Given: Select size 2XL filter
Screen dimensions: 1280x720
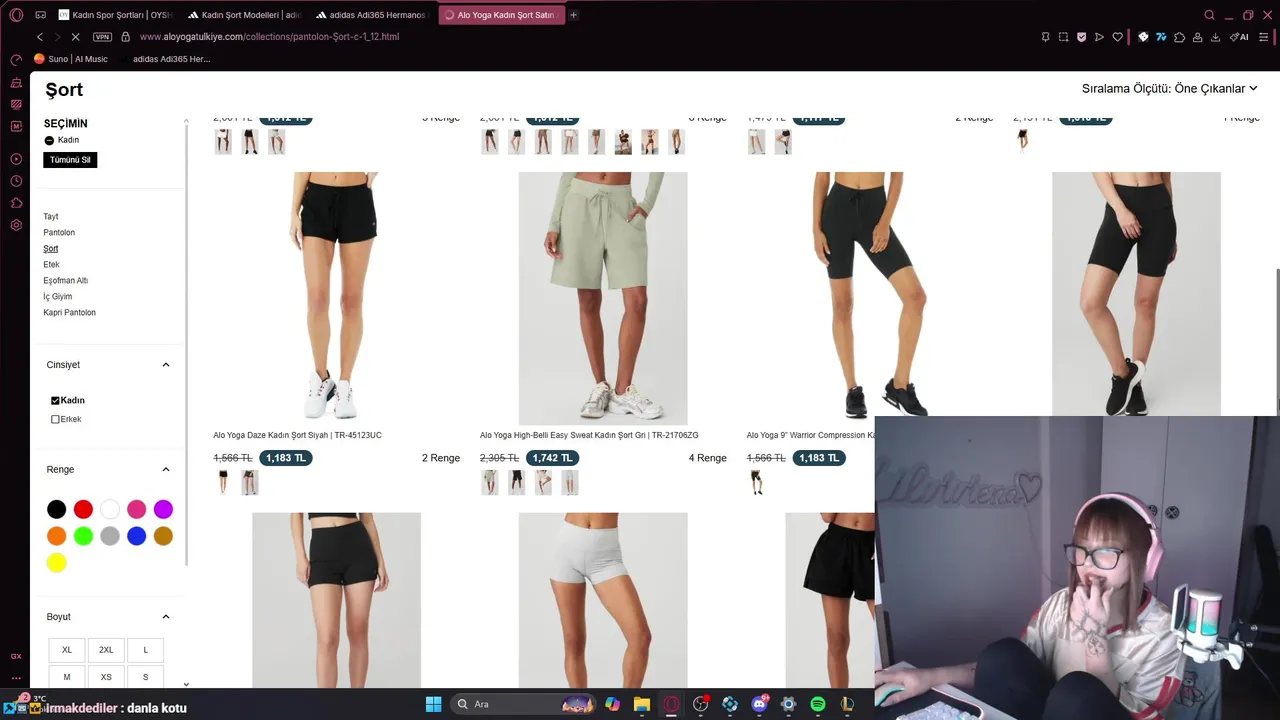Looking at the screenshot, I should click(106, 650).
